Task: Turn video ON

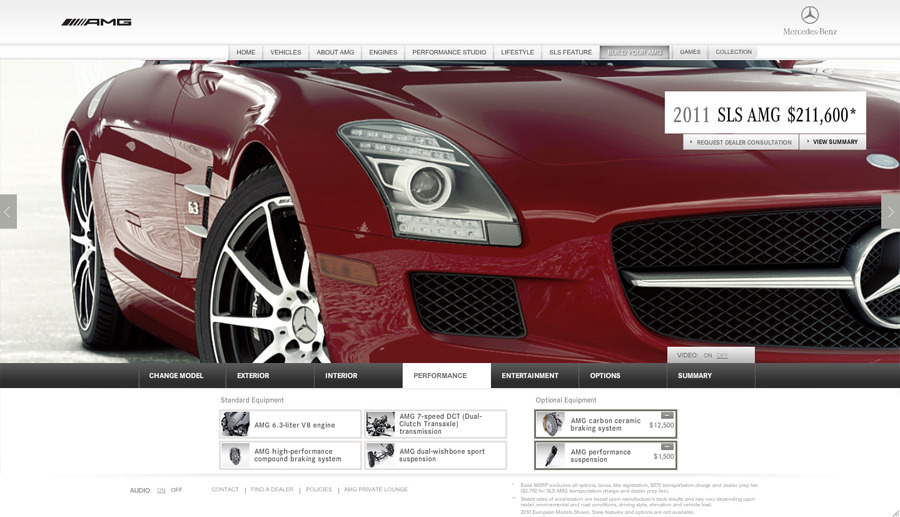Action: coord(708,356)
